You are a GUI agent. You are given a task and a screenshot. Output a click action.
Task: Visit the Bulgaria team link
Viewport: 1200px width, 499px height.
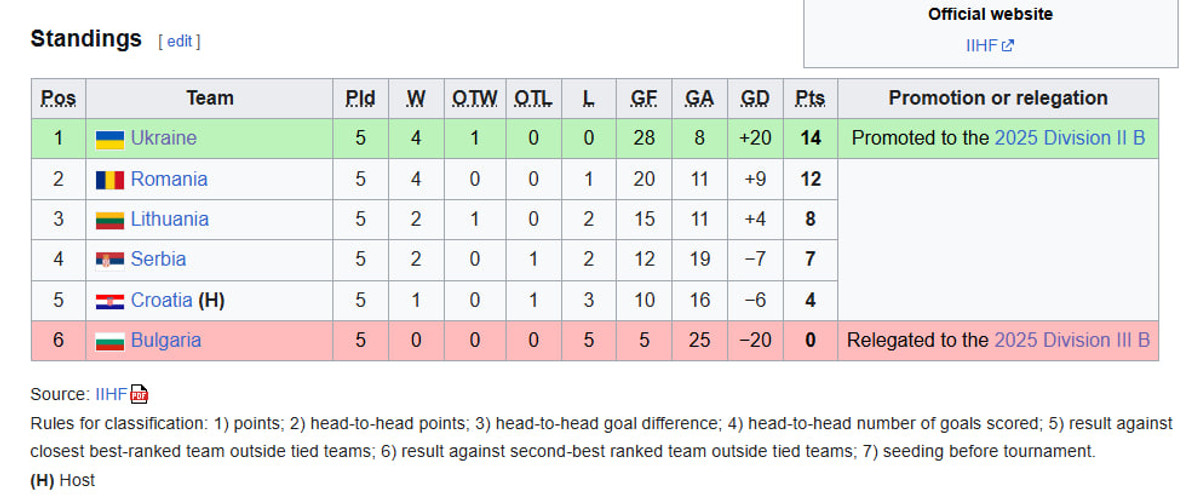[x=166, y=340]
